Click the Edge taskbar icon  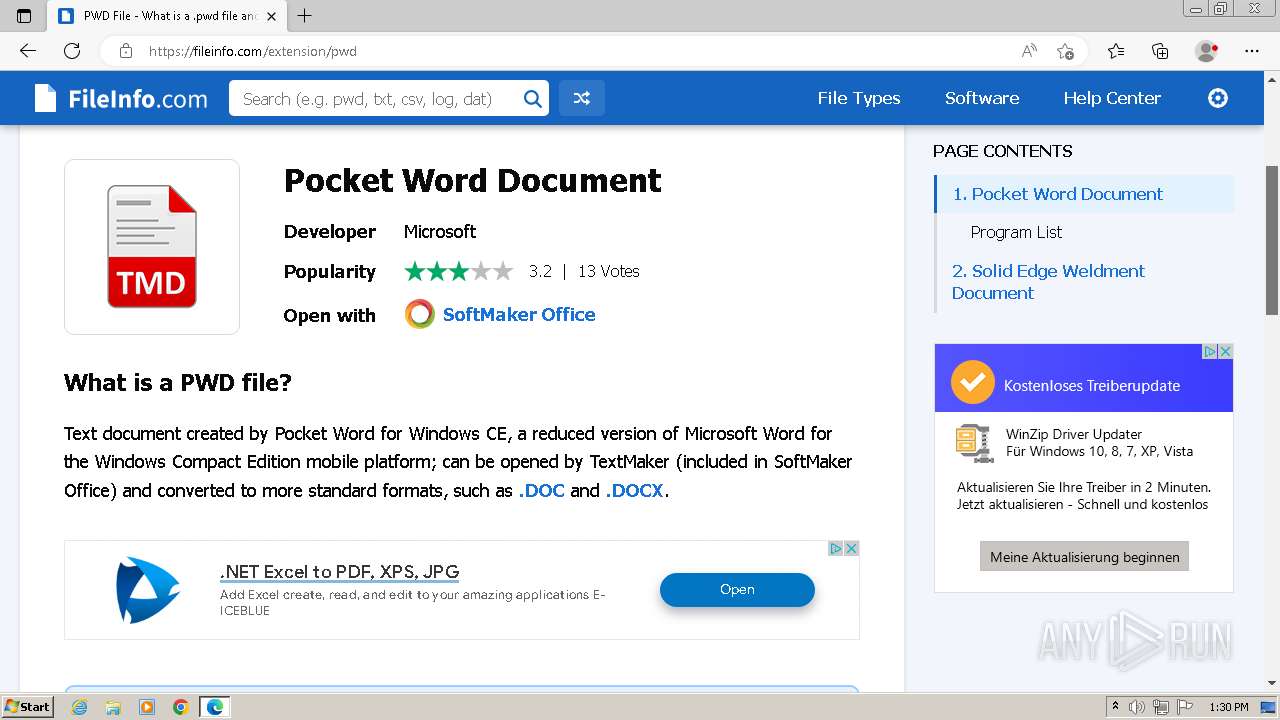click(215, 707)
